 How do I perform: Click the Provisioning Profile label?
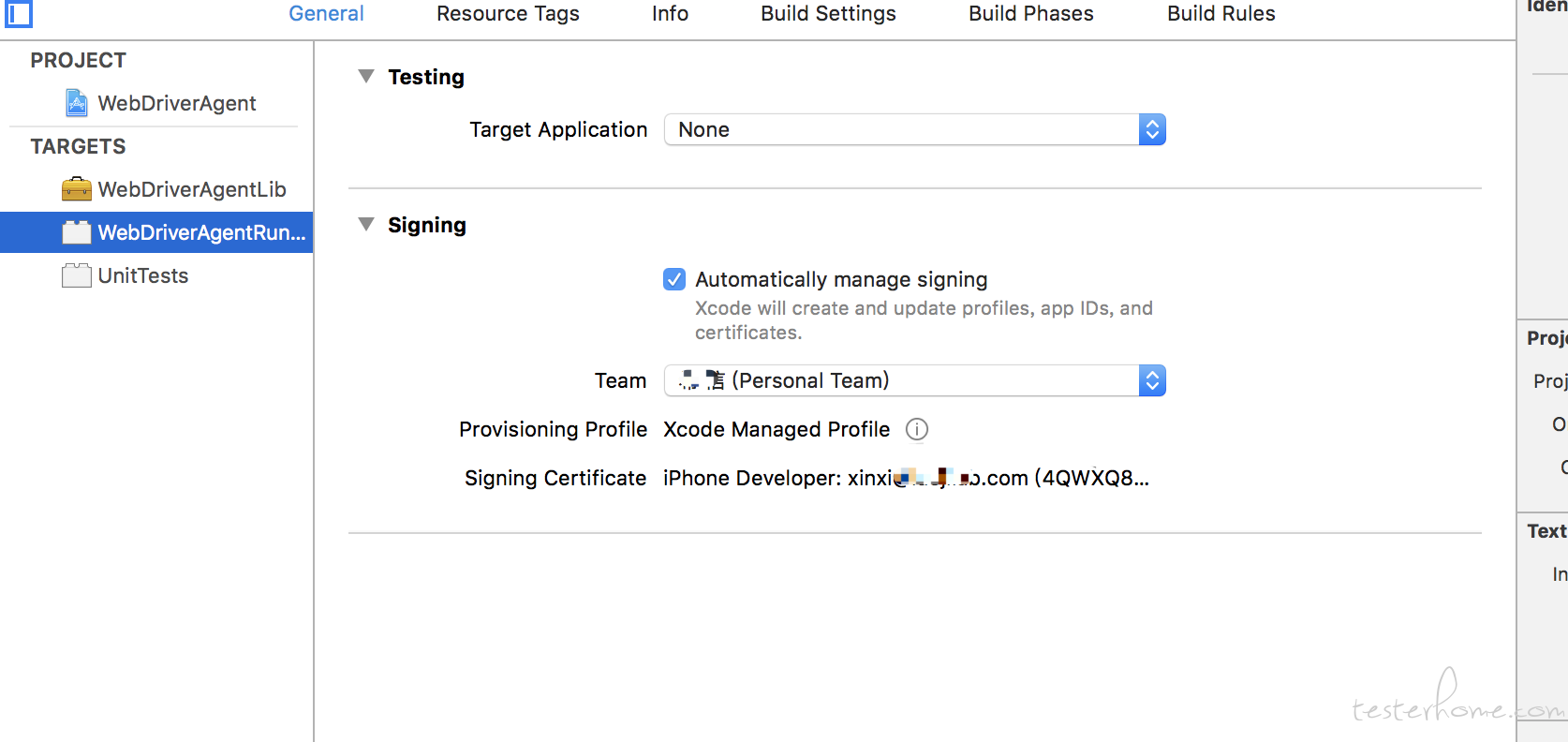[553, 429]
